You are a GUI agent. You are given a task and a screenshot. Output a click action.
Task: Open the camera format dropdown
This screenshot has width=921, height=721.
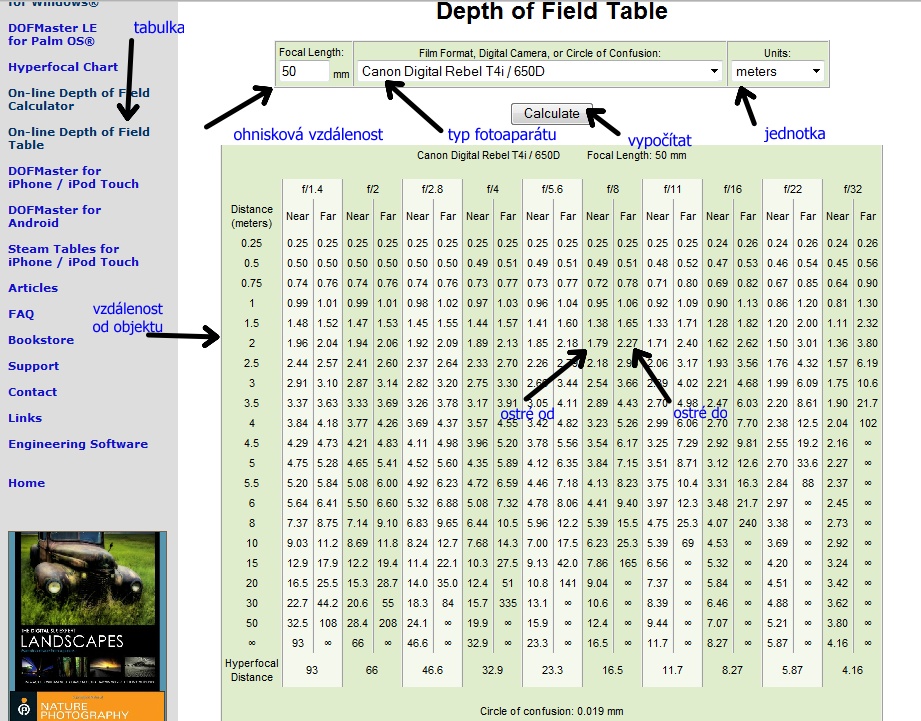540,71
